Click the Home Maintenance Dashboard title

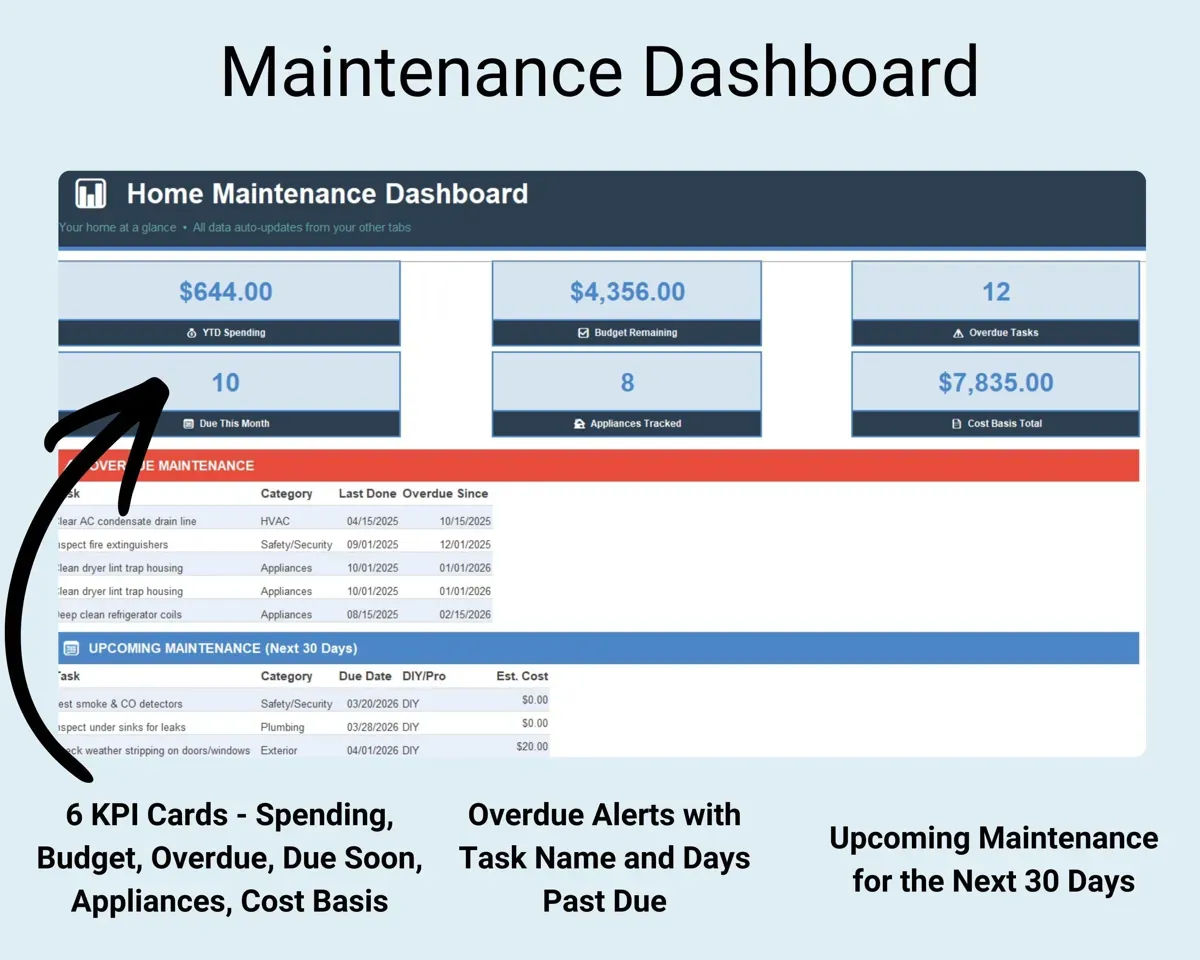click(327, 193)
